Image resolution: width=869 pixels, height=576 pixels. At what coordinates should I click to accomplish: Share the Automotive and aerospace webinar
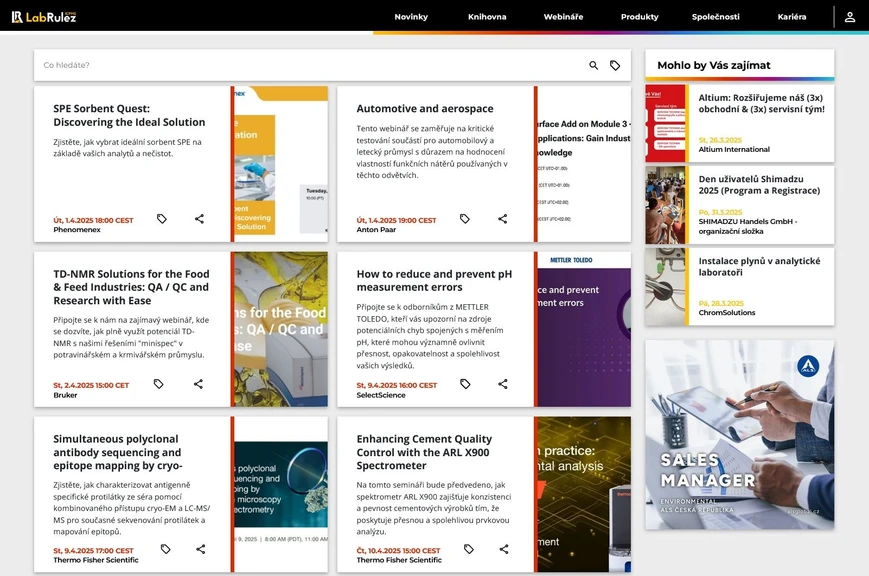502,218
